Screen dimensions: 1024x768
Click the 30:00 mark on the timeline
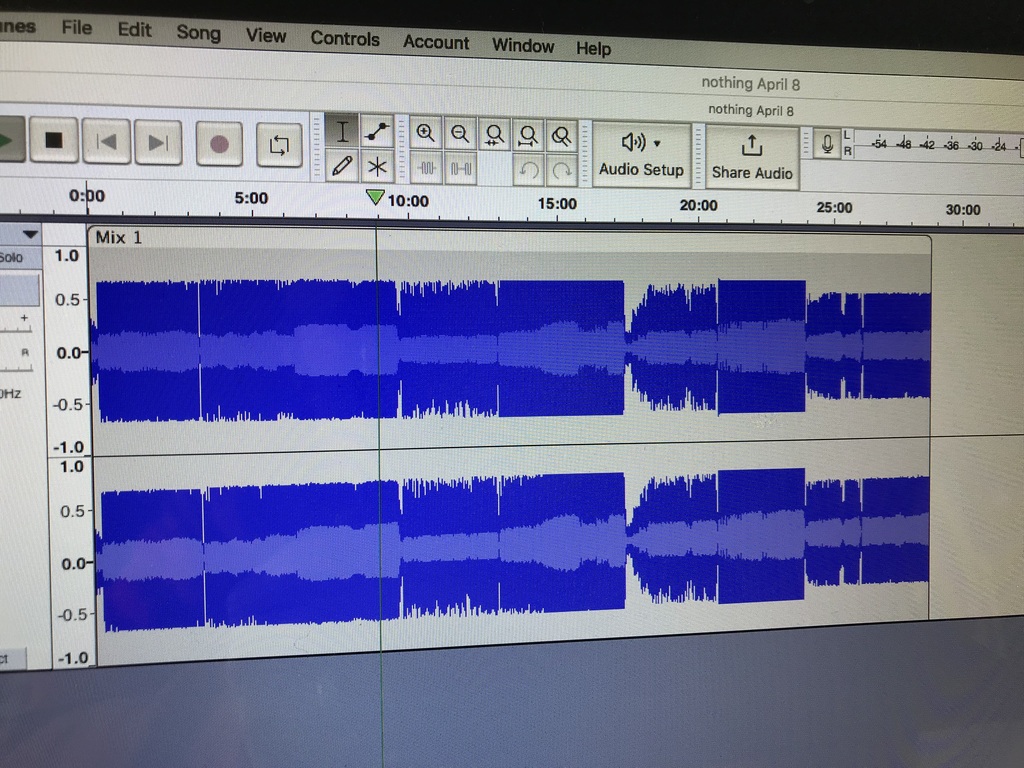[963, 210]
